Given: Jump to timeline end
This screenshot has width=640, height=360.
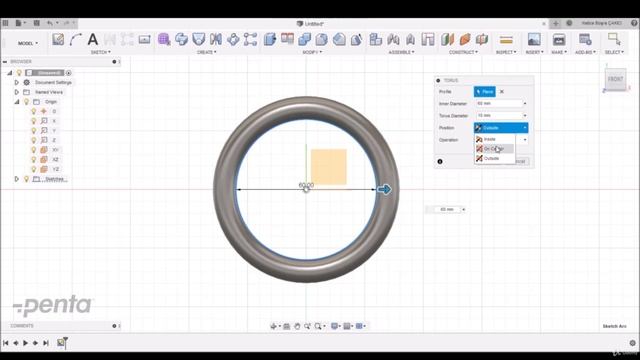Looking at the screenshot, I should click(46, 343).
